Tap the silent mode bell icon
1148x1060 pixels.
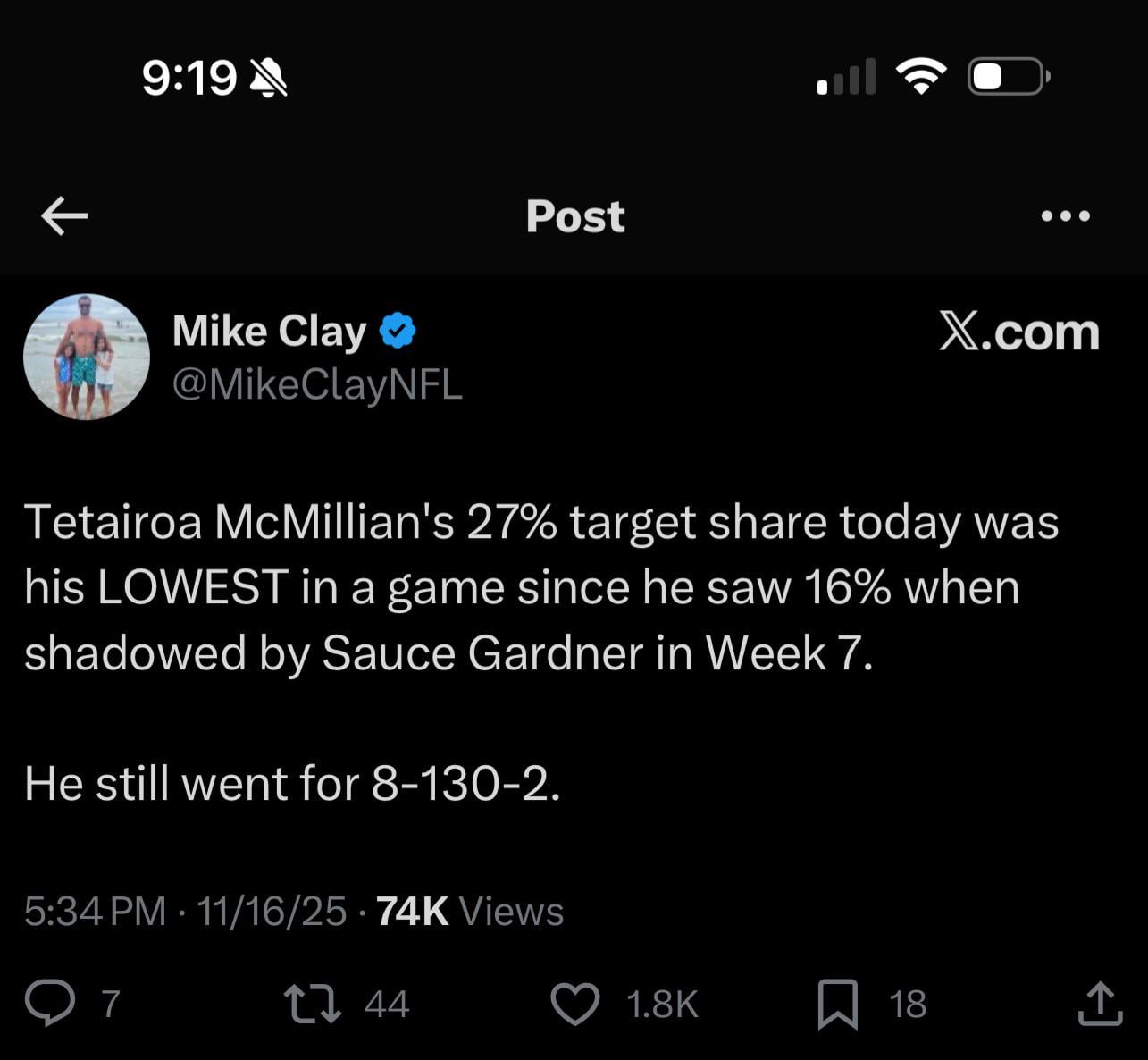pos(268,79)
